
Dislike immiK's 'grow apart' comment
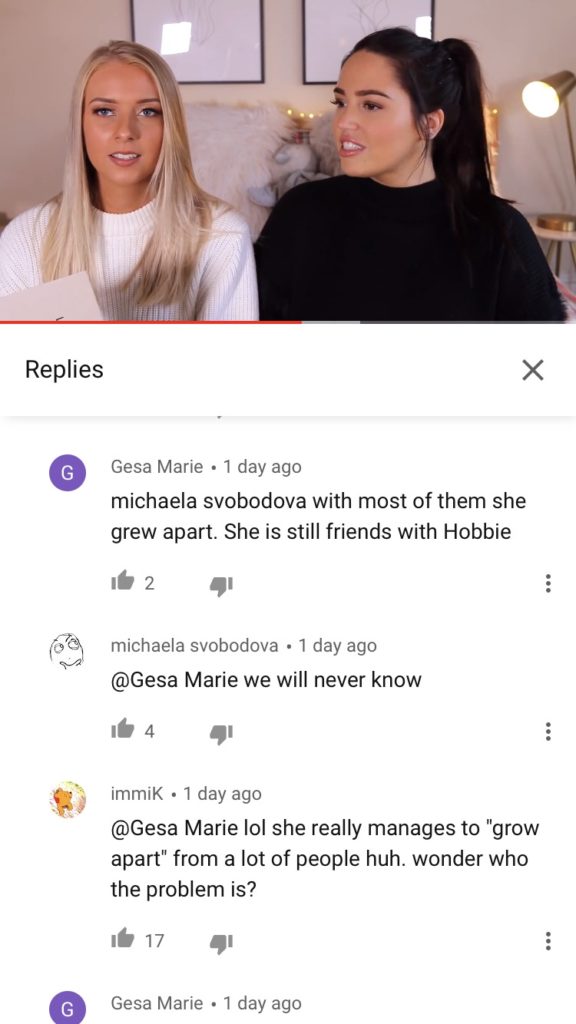[x=221, y=941]
